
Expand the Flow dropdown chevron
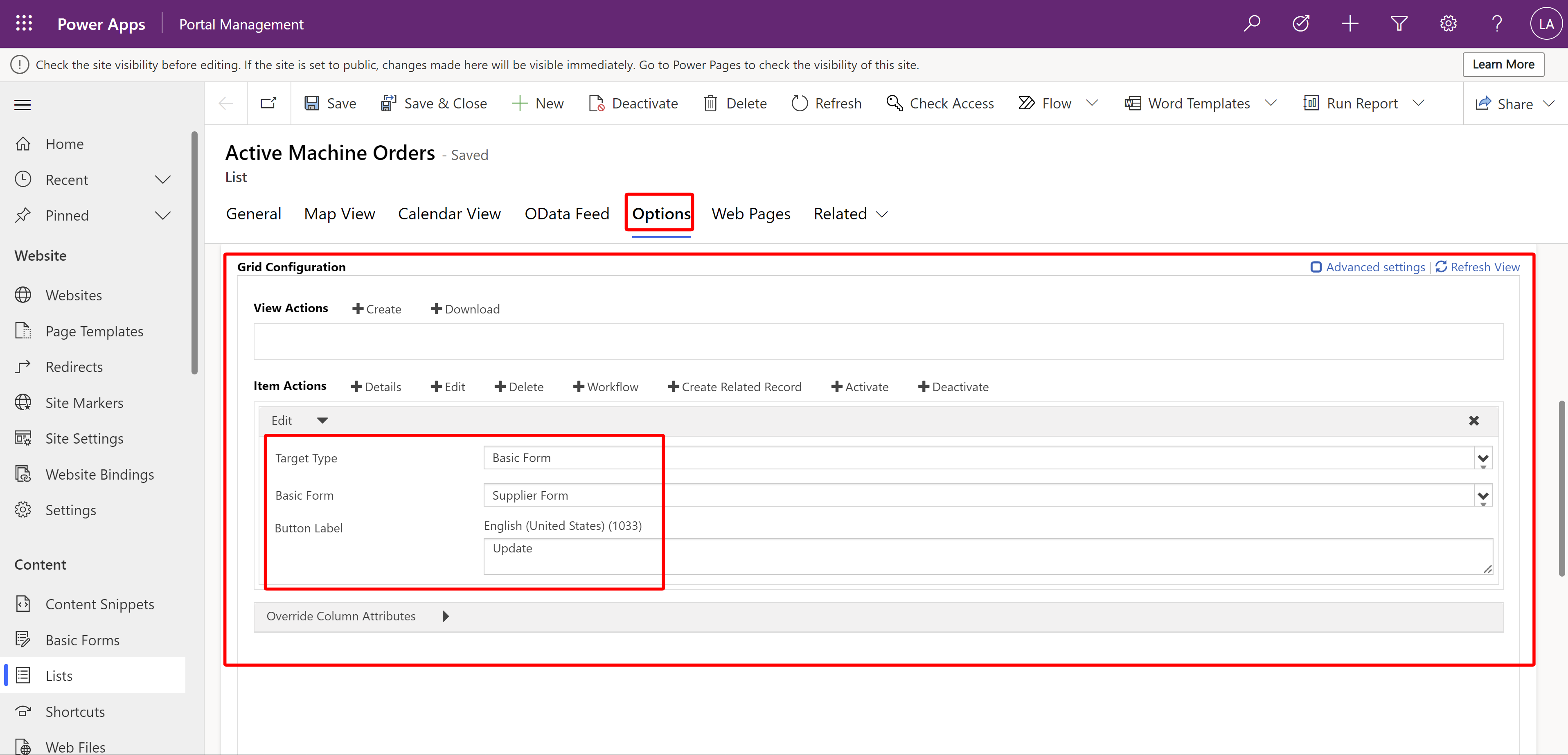[x=1092, y=103]
